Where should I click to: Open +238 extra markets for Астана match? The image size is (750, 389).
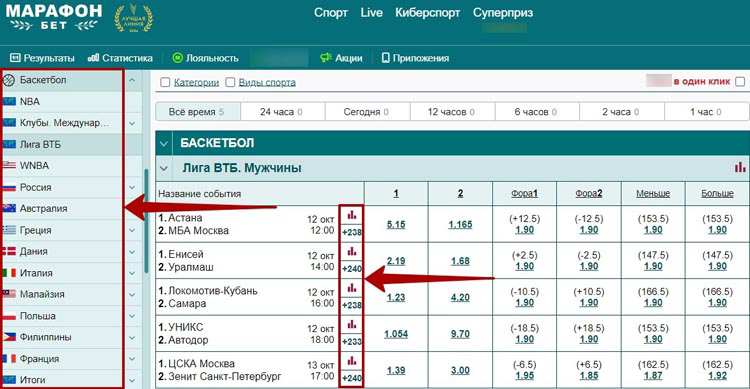click(x=352, y=233)
